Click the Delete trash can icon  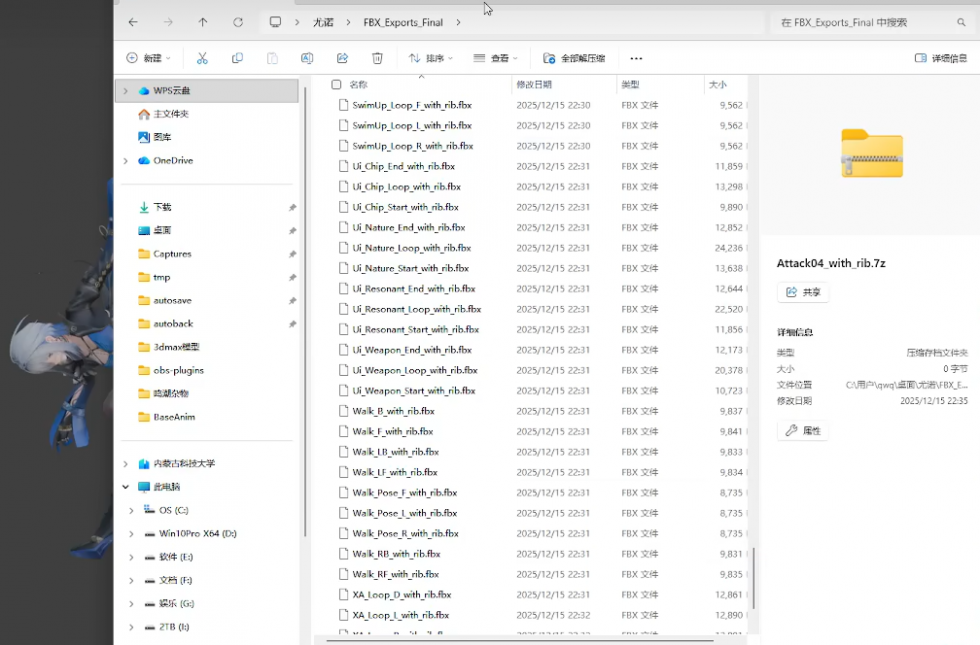pyautogui.click(x=377, y=59)
